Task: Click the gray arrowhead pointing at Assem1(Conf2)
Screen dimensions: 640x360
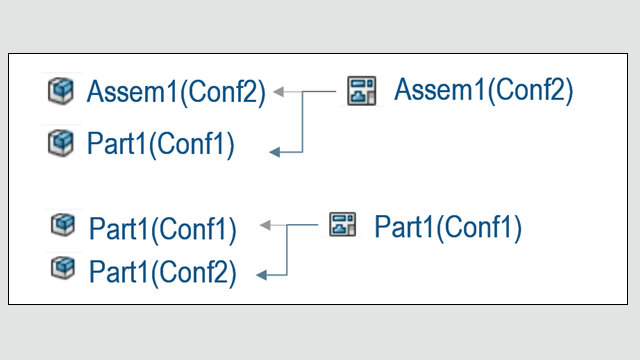Action: pos(279,91)
